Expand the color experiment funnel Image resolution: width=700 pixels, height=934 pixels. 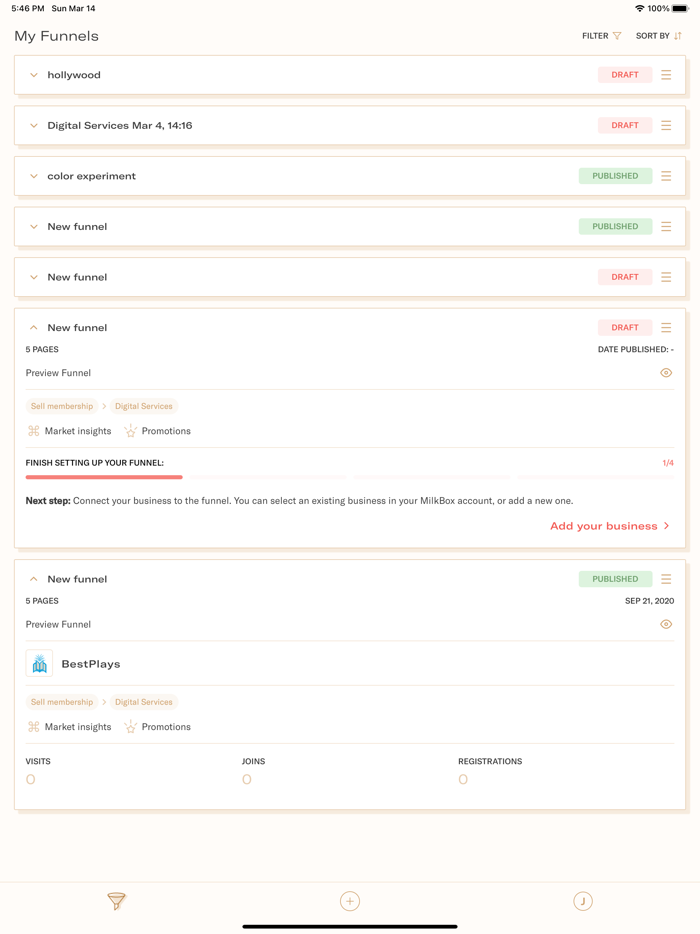(34, 176)
